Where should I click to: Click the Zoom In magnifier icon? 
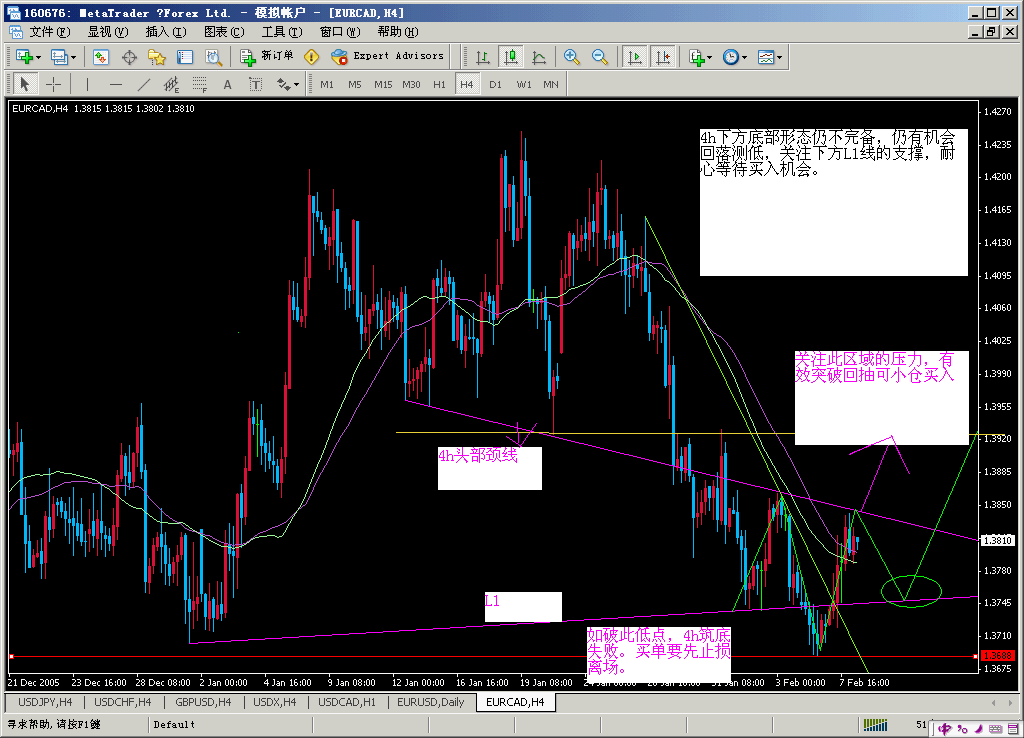571,57
